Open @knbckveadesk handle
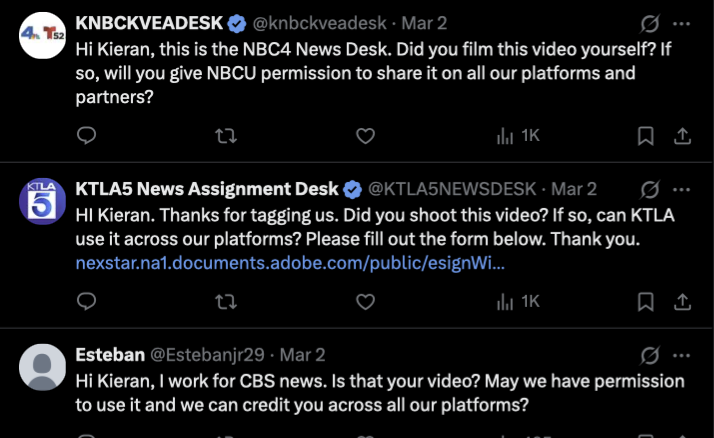The height and width of the screenshot is (438, 714). point(319,23)
